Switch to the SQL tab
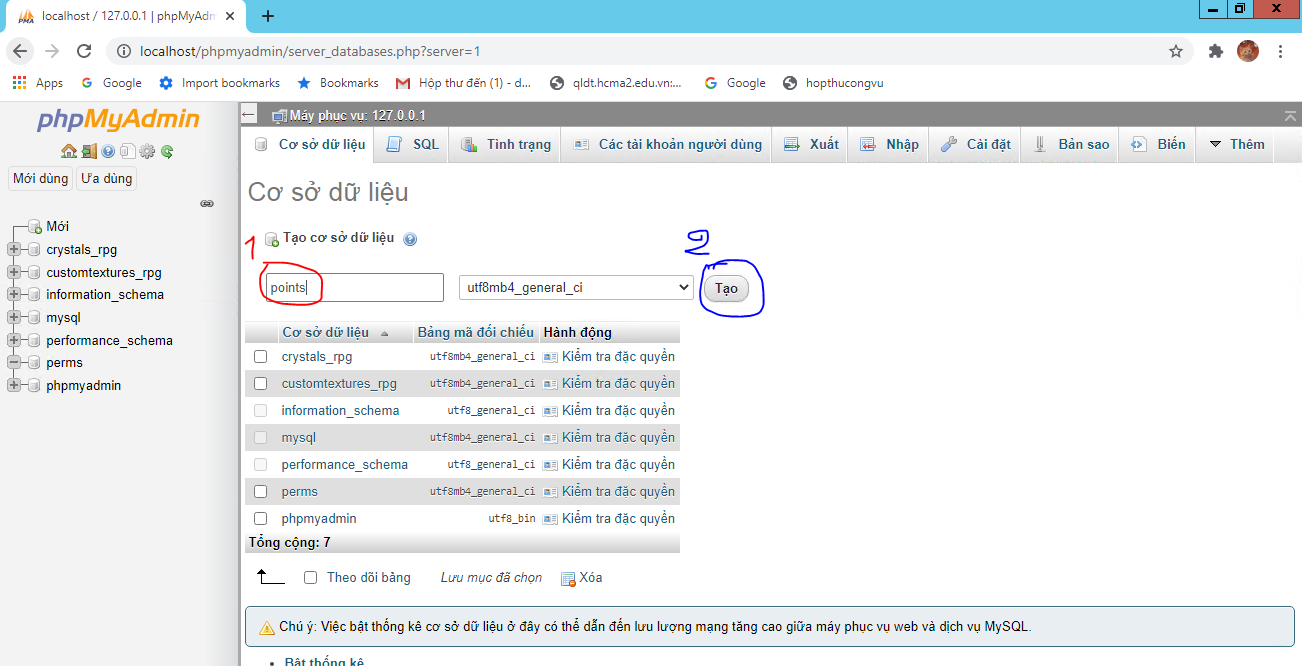This screenshot has width=1302, height=666. 413,144
